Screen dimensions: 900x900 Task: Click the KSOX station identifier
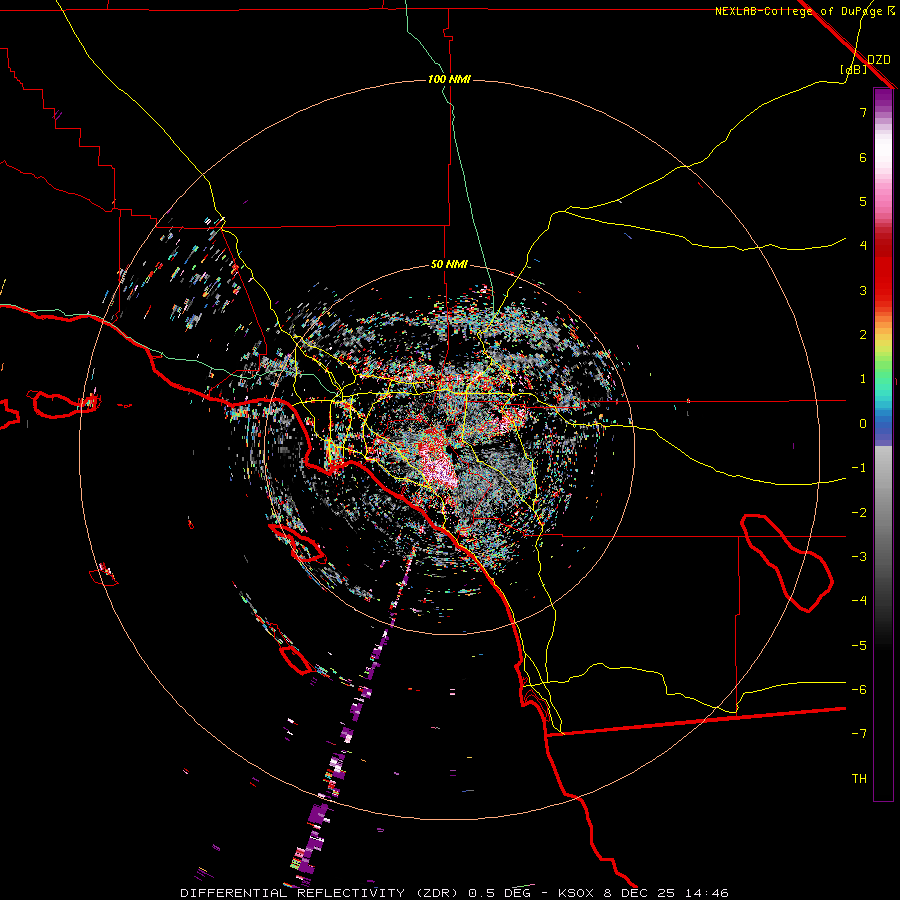point(577,893)
